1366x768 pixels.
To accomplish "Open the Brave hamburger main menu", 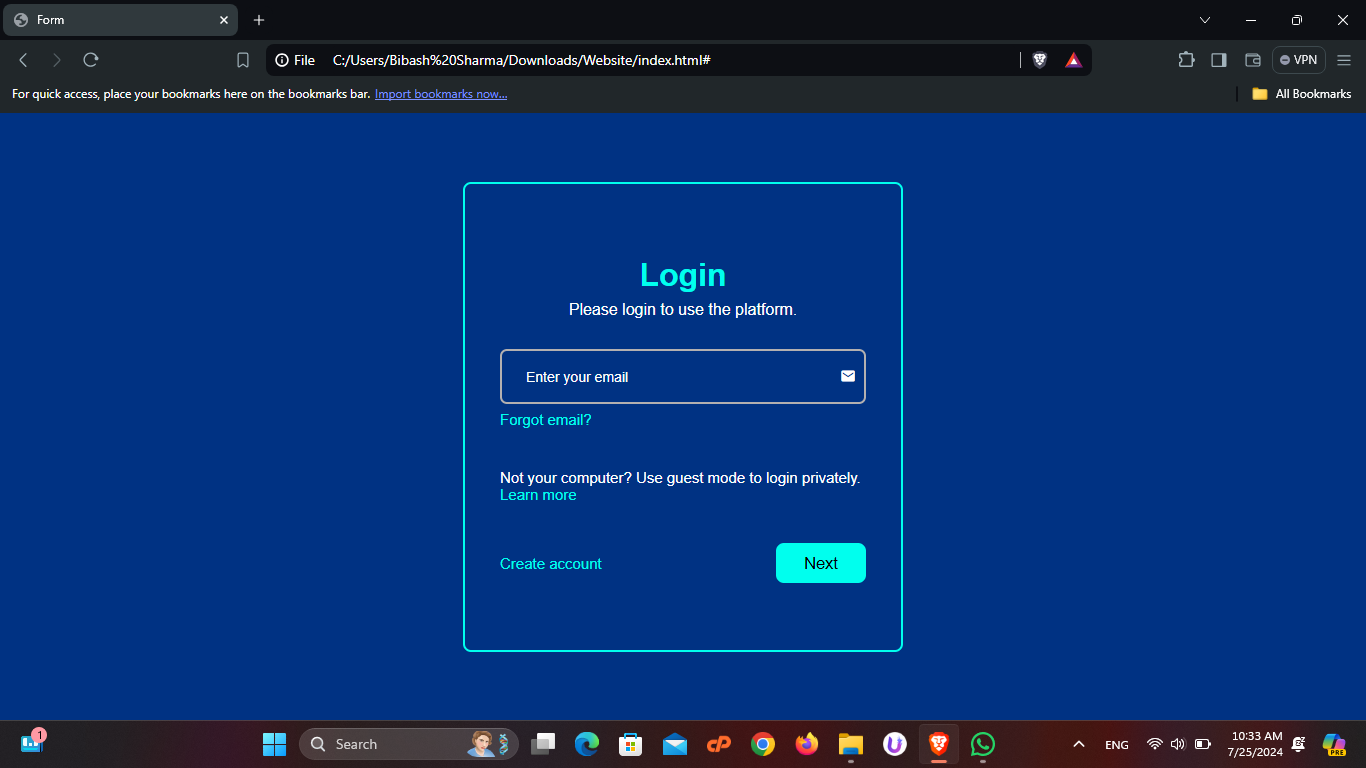I will click(x=1344, y=60).
